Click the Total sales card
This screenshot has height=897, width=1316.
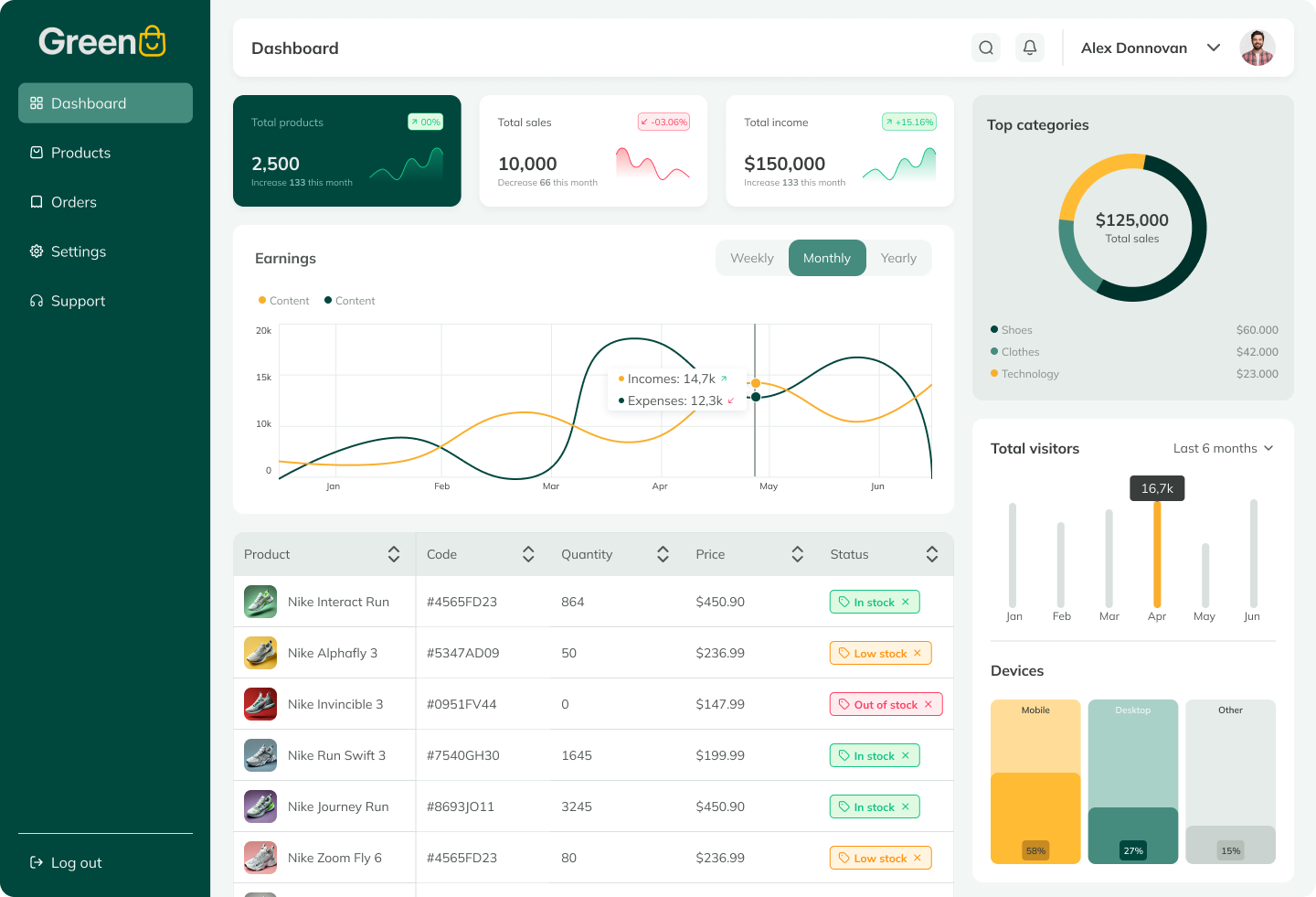pos(593,151)
